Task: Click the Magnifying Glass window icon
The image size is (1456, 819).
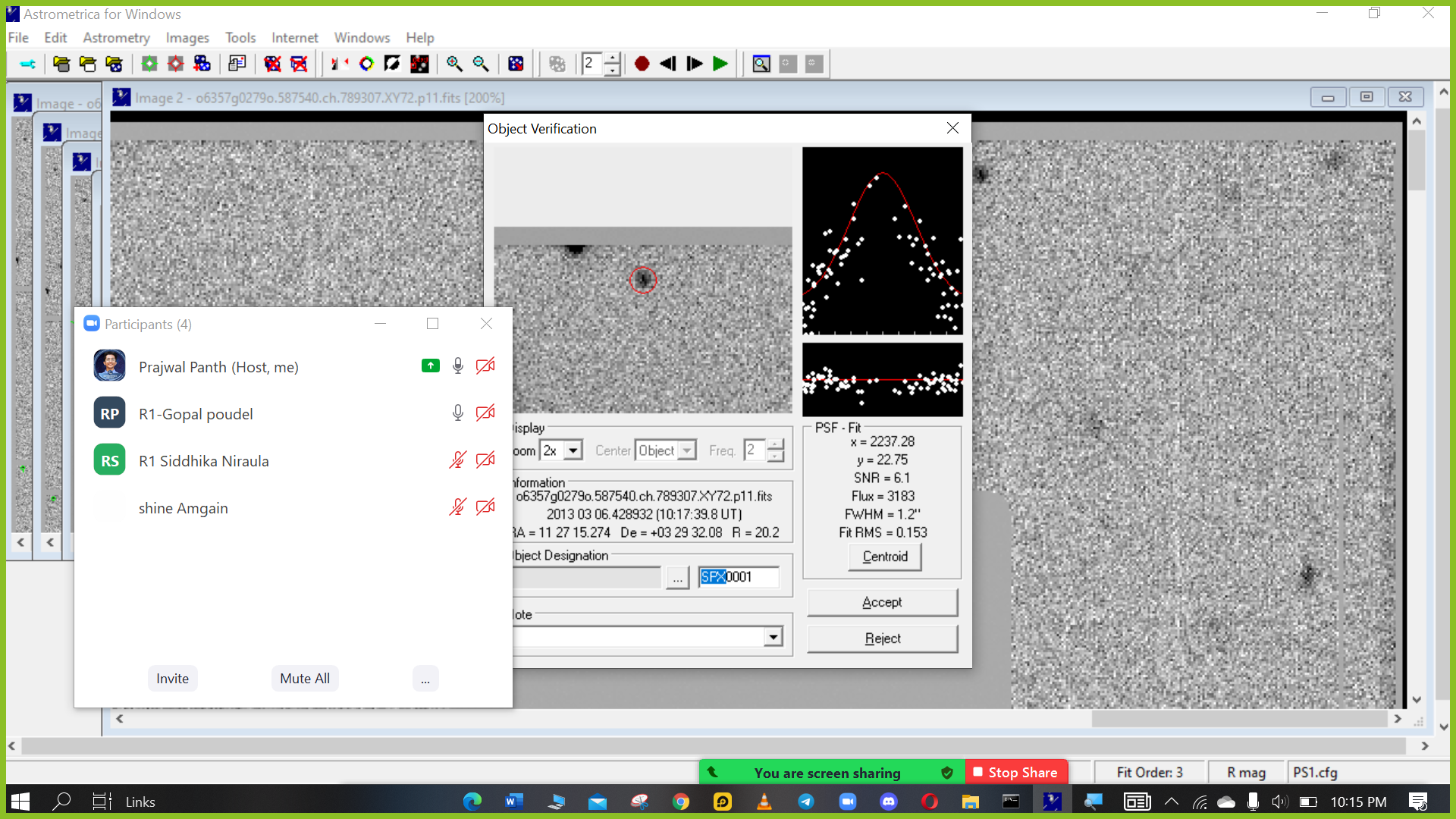Action: pyautogui.click(x=761, y=64)
